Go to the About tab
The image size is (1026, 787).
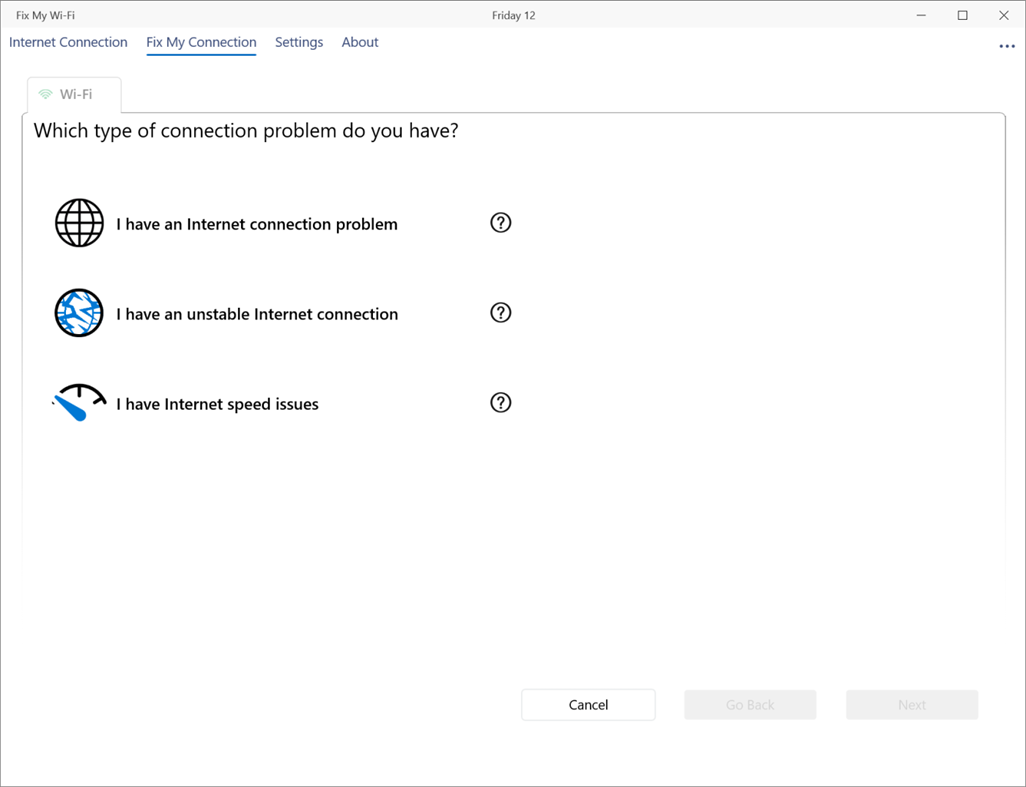[x=360, y=42]
